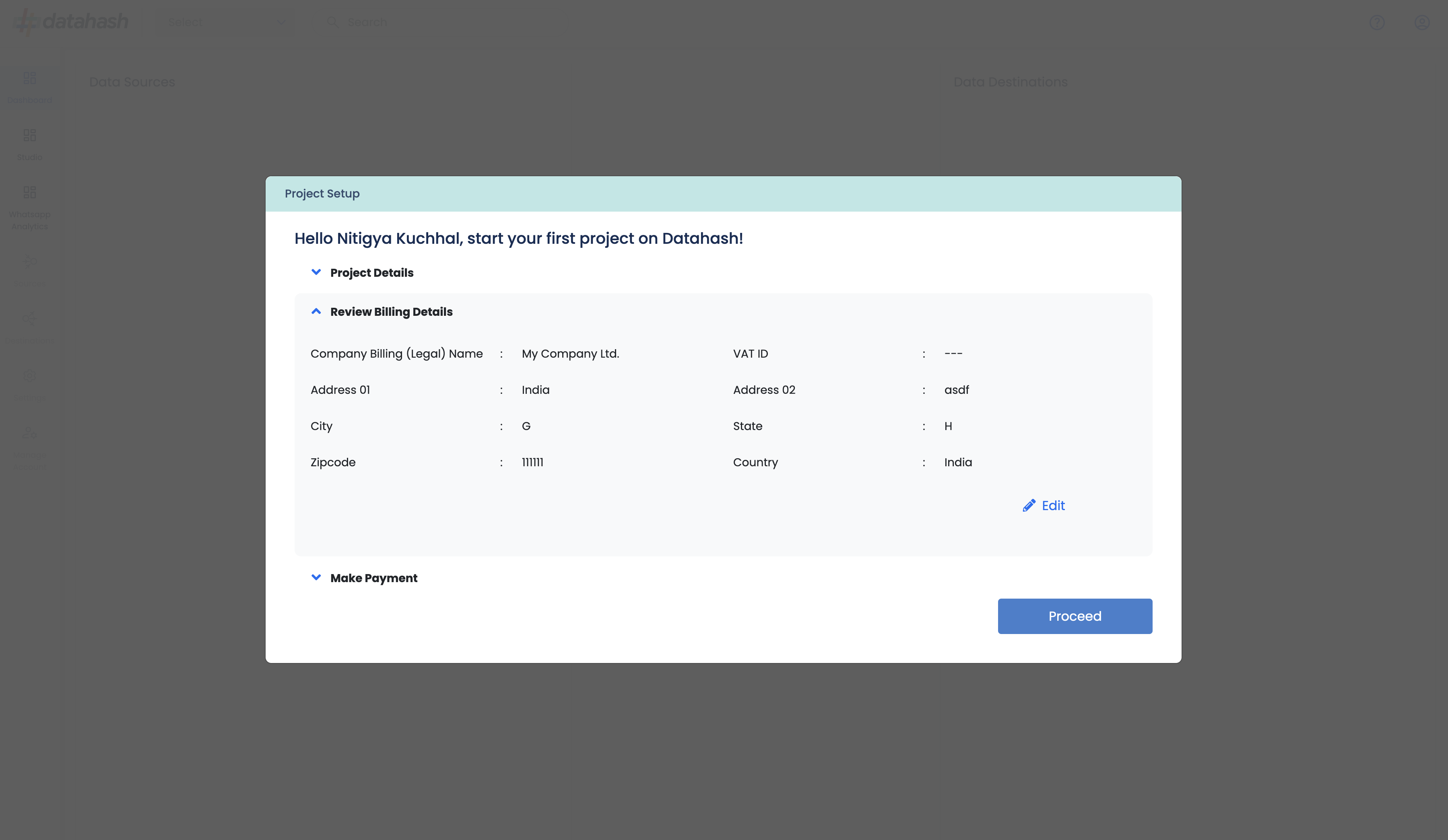Click the pencil icon beside Edit

coord(1029,506)
